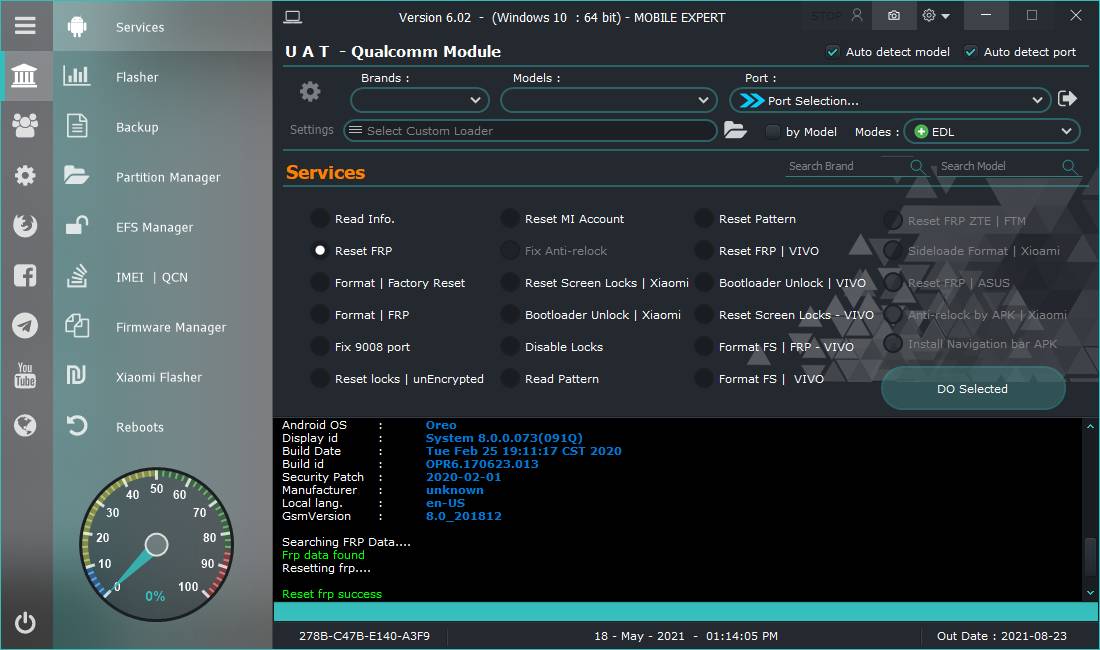Toggle Auto detect port checkbox
The image size is (1100, 650).
[971, 52]
